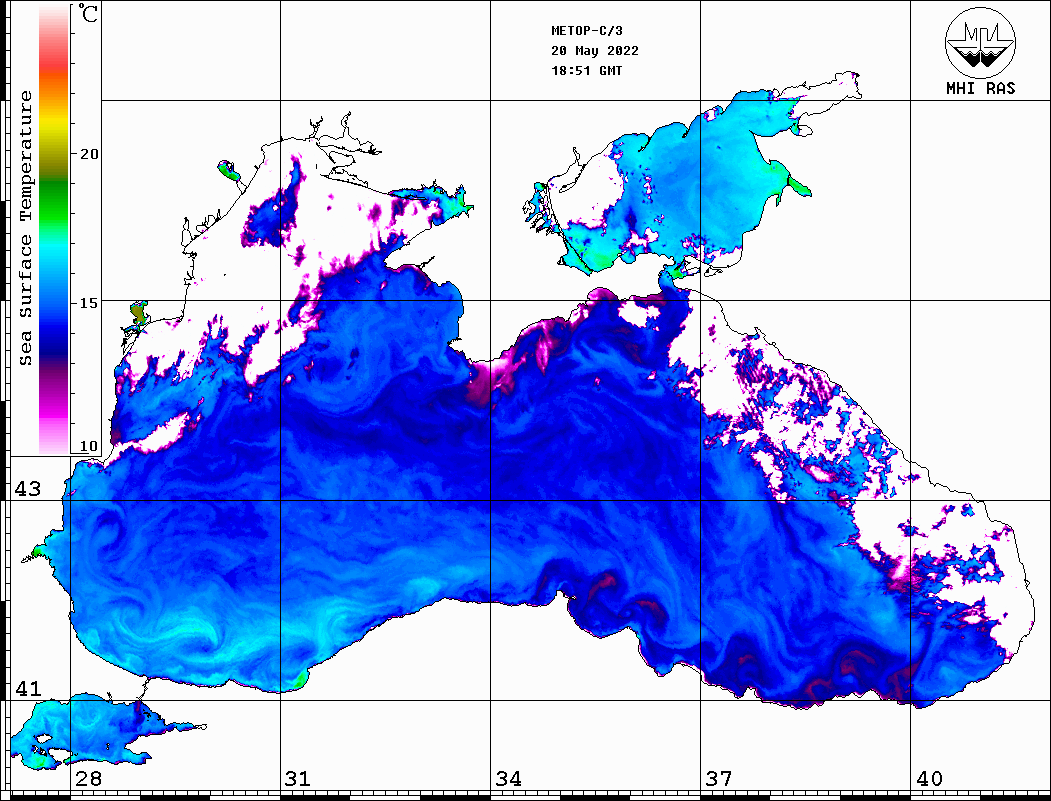Image resolution: width=1051 pixels, height=801 pixels.
Task: Click the 'METOP-C/3' satellite label
Action: [x=586, y=30]
